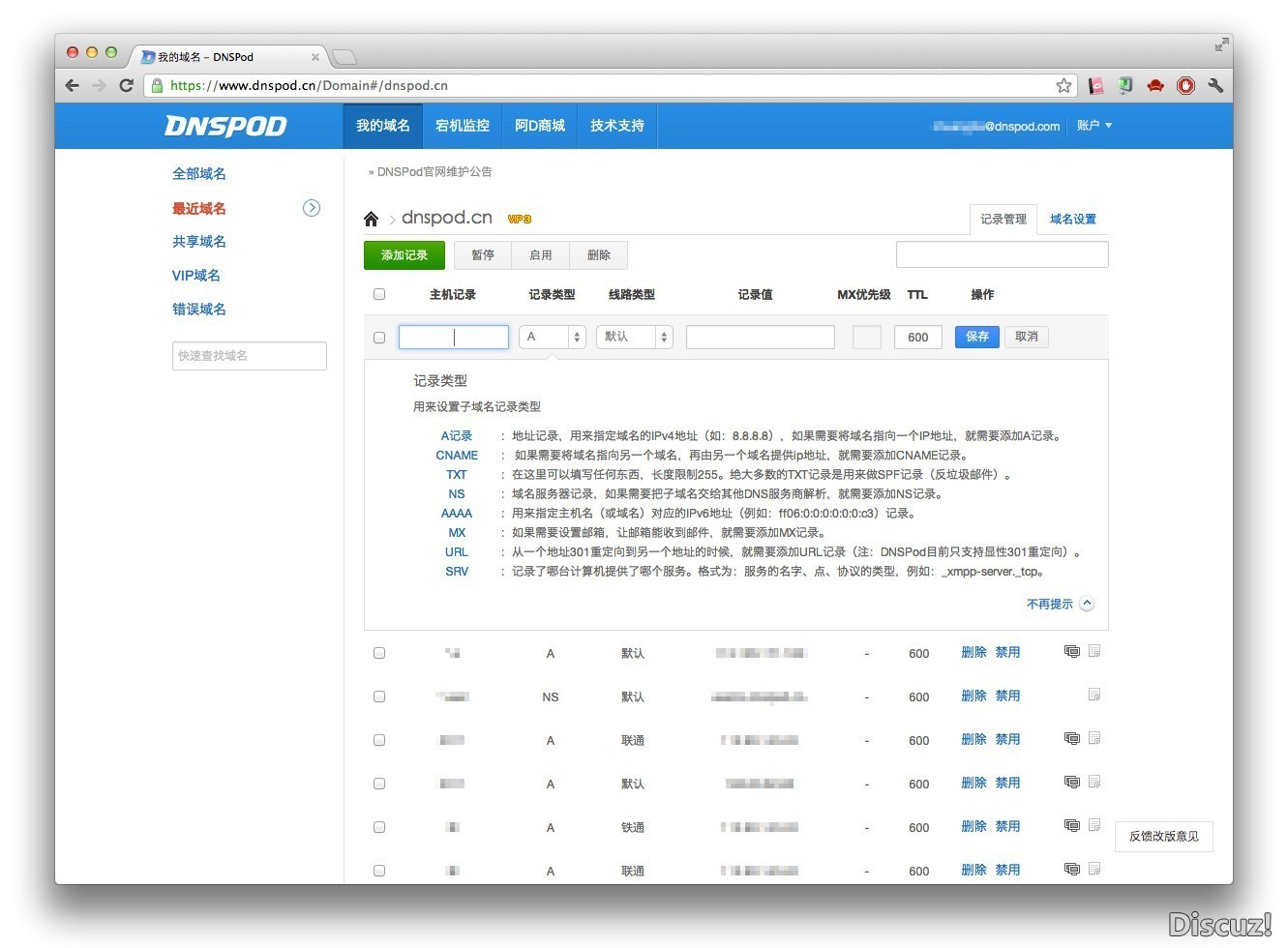Screen dimensions: 1288x948
Task: Open the record type dropdown showing A
Action: point(553,337)
